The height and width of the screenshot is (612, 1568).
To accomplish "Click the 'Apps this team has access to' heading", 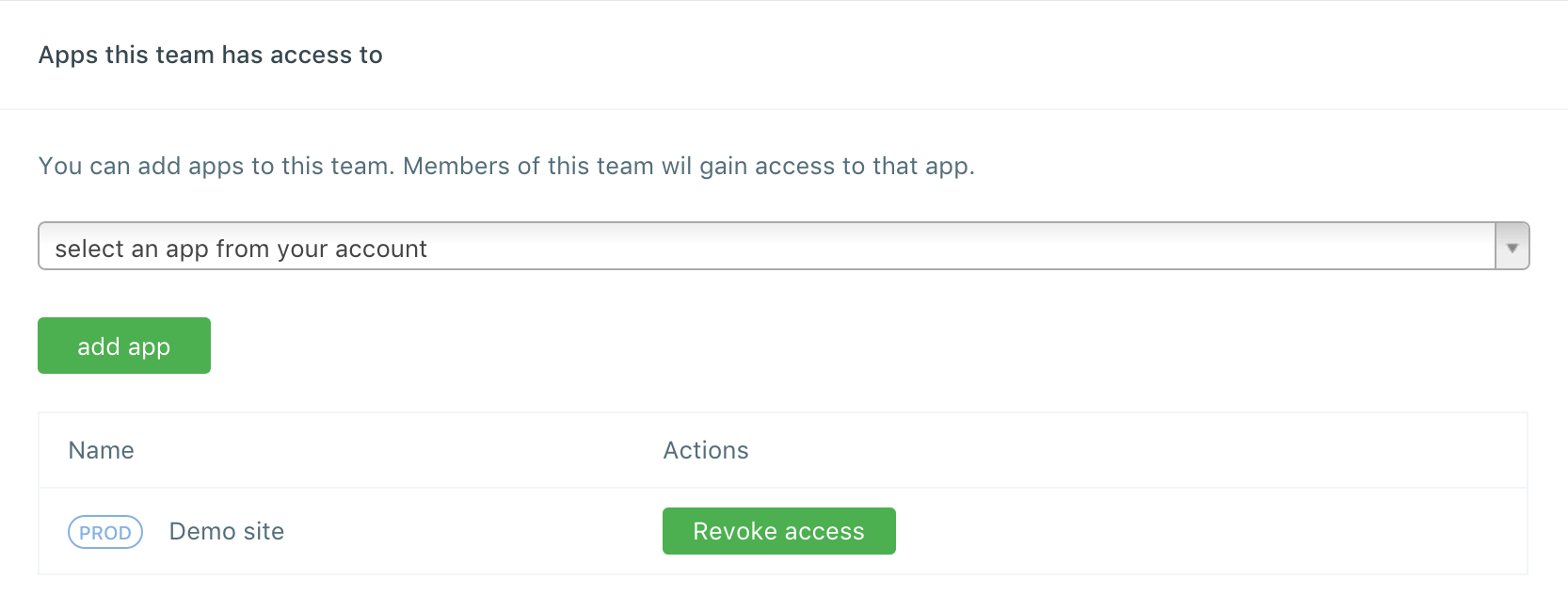I will pyautogui.click(x=211, y=55).
